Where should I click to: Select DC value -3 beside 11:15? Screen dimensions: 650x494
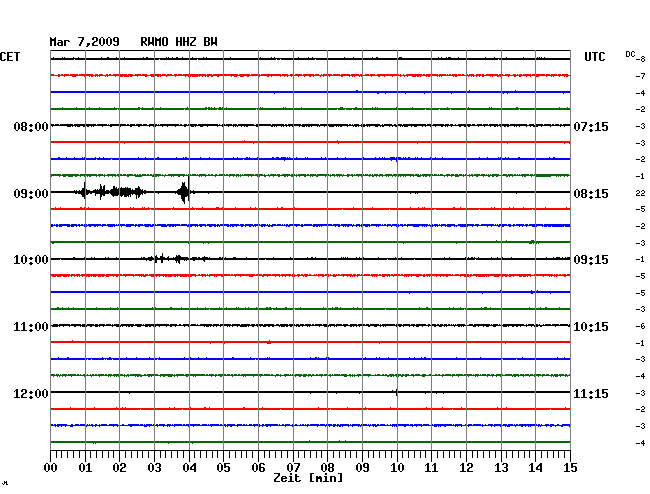tap(640, 393)
